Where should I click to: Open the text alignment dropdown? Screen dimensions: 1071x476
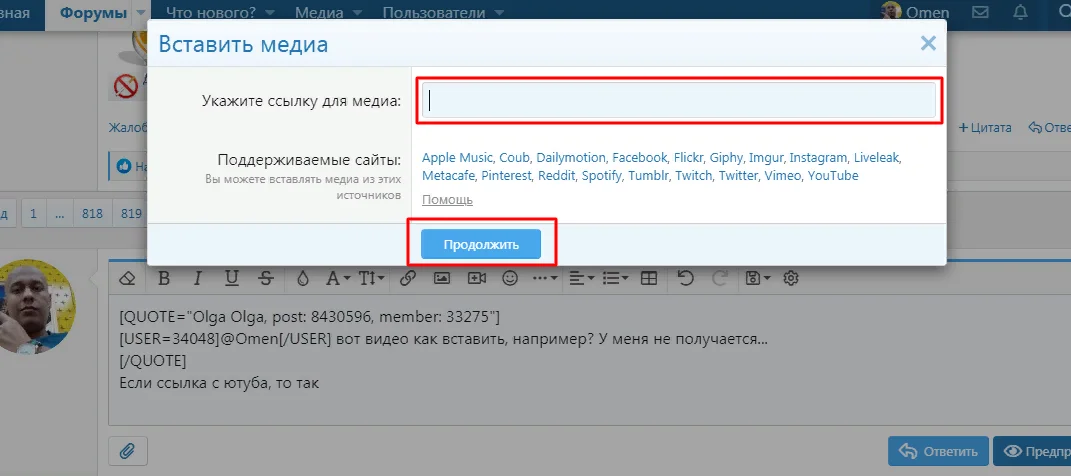tap(582, 279)
